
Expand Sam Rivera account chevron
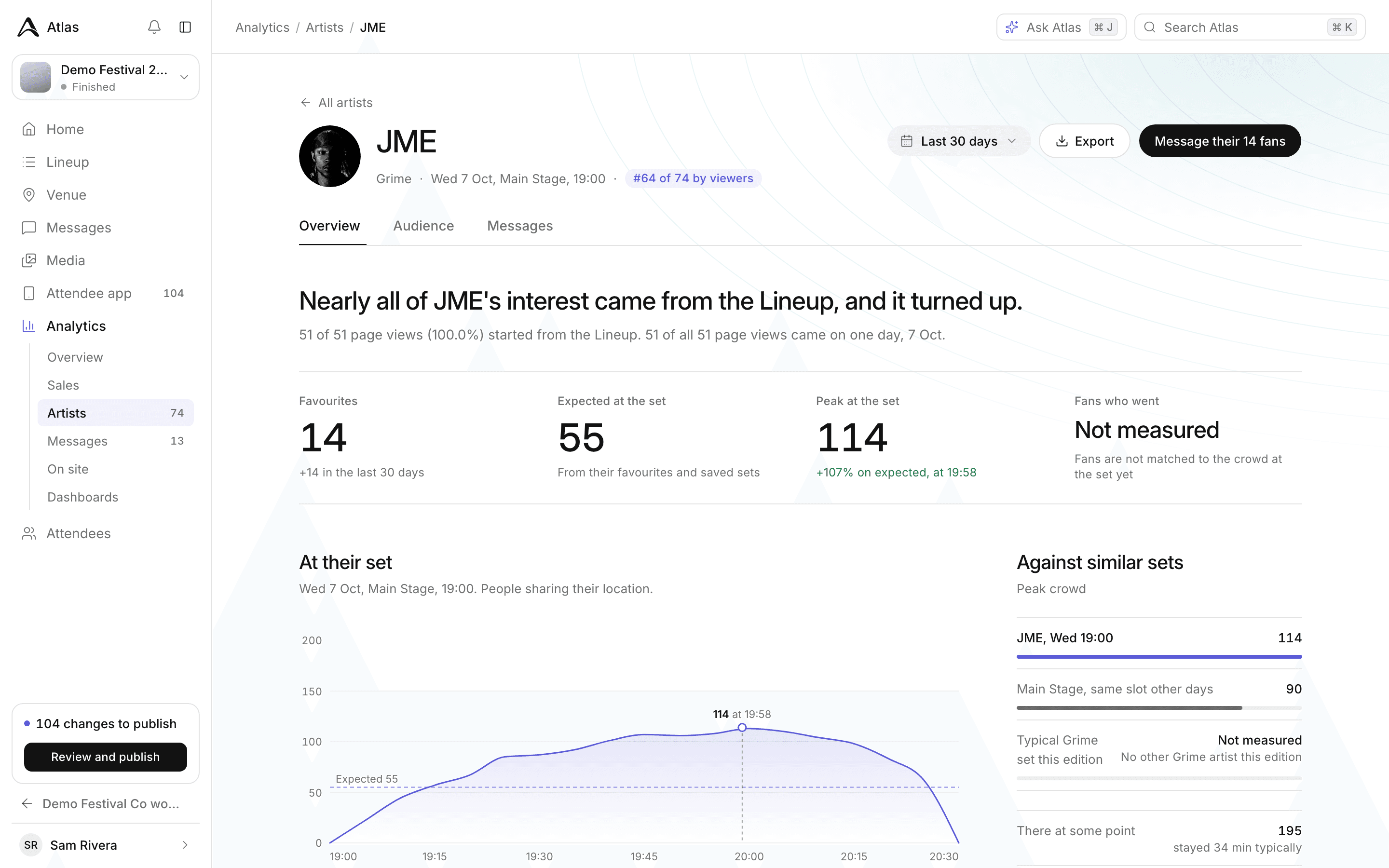(185, 844)
